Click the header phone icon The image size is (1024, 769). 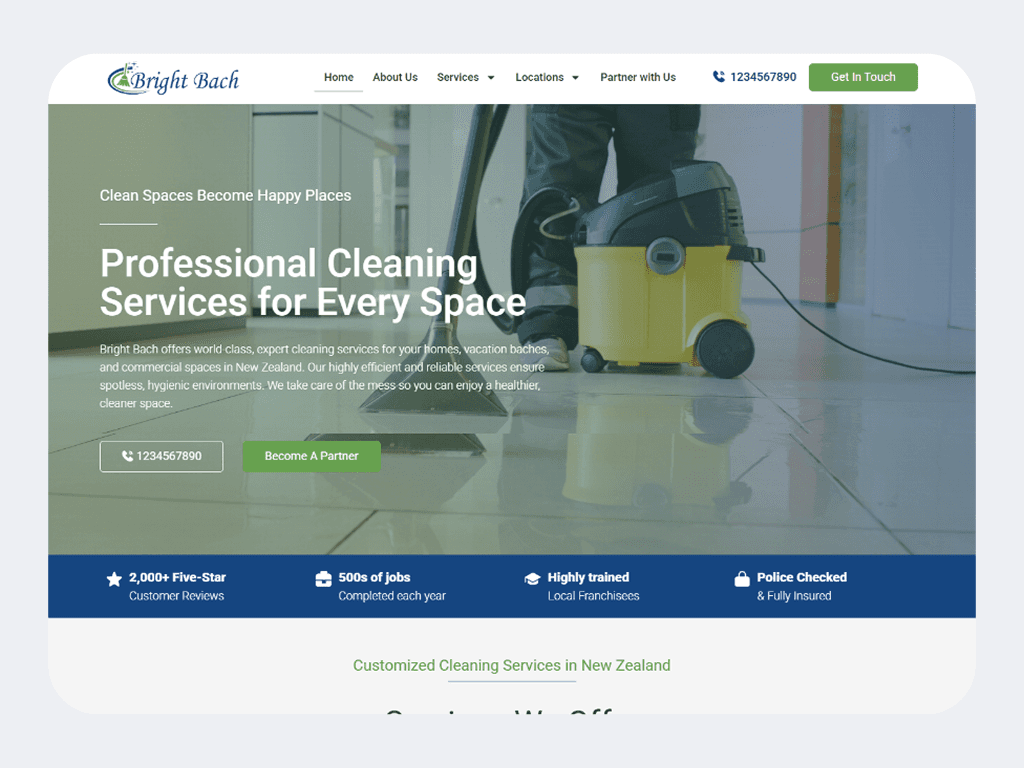click(718, 76)
